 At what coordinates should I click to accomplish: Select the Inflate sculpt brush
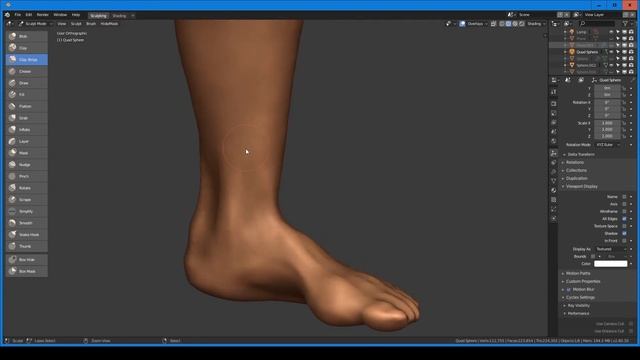pyautogui.click(x=27, y=130)
